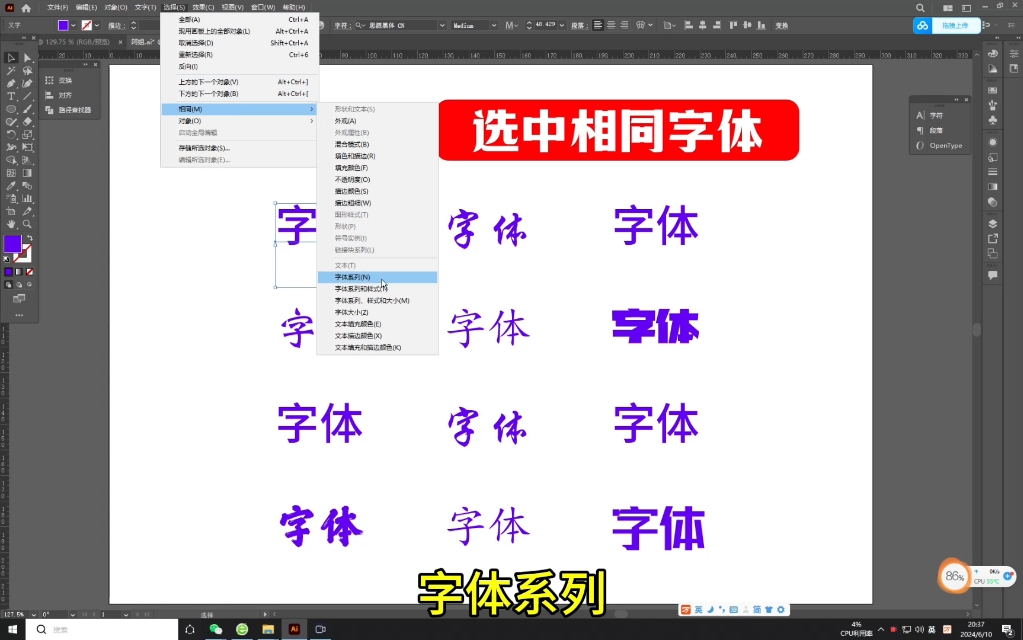Screen dimensions: 1023x640
Task: Click the Windows Start button
Action: coord(12,630)
